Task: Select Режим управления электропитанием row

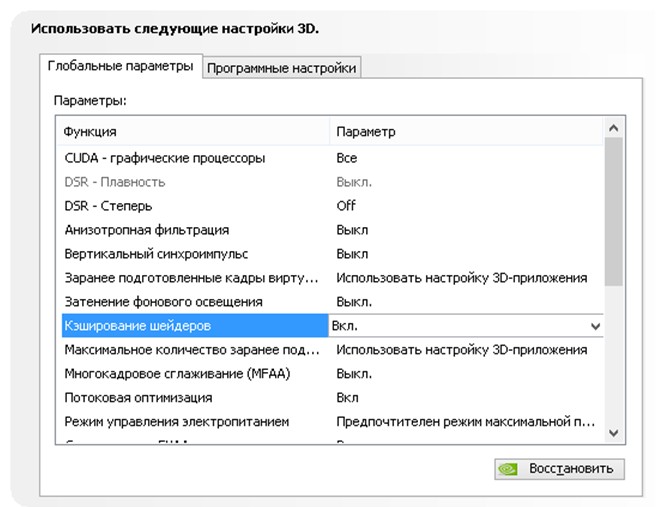Action: coord(176,422)
